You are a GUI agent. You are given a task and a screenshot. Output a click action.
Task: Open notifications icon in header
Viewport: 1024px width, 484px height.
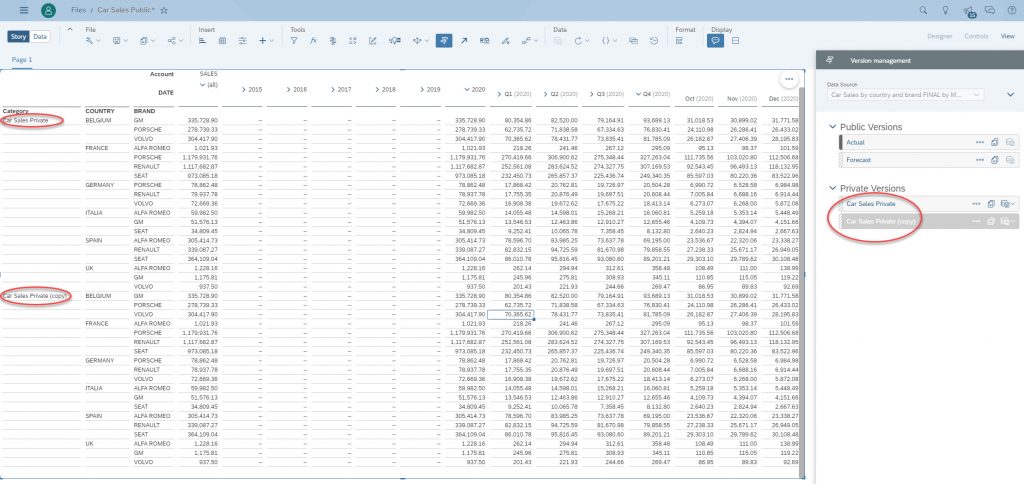pos(968,10)
